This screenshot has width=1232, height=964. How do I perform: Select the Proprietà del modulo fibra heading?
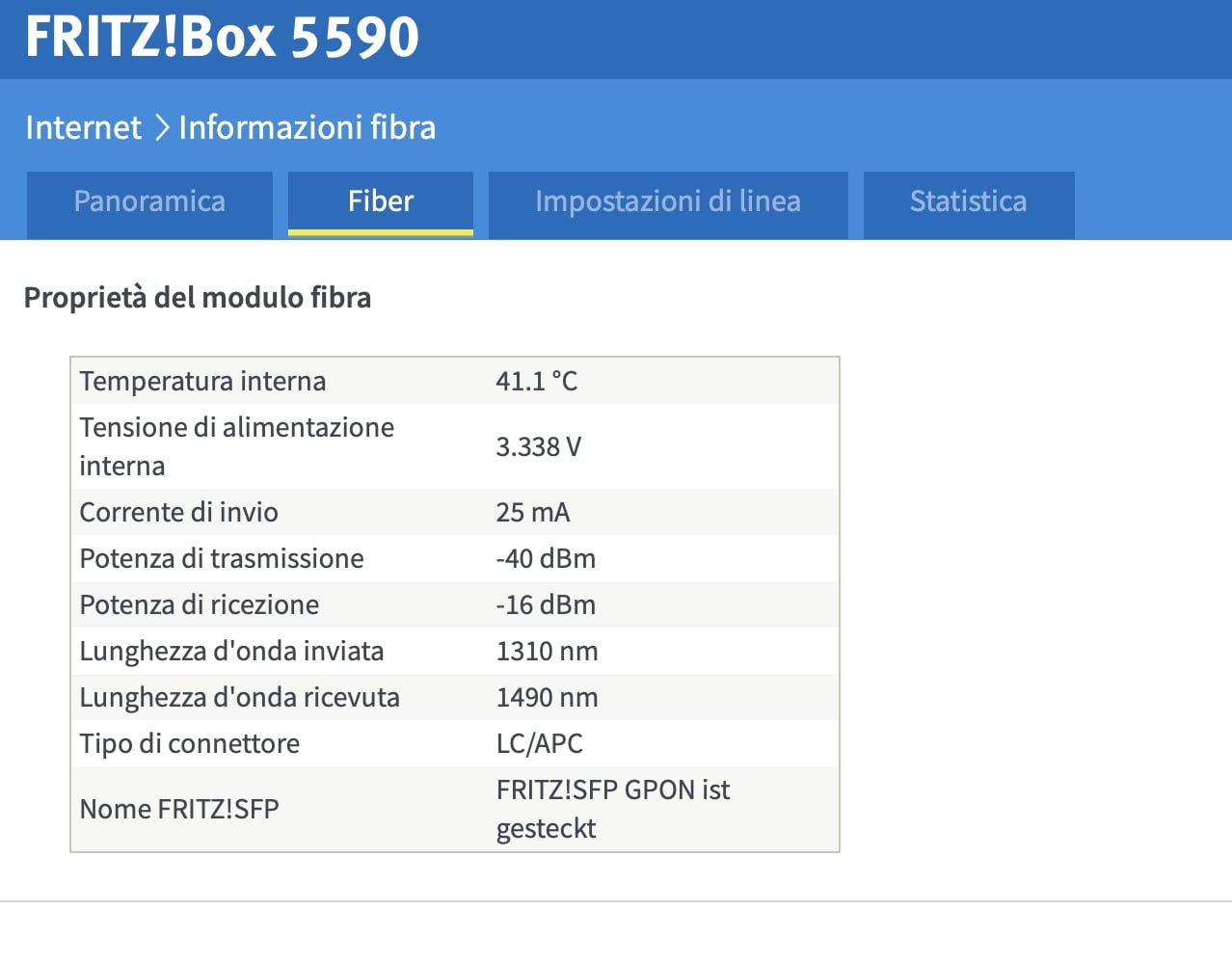(198, 297)
